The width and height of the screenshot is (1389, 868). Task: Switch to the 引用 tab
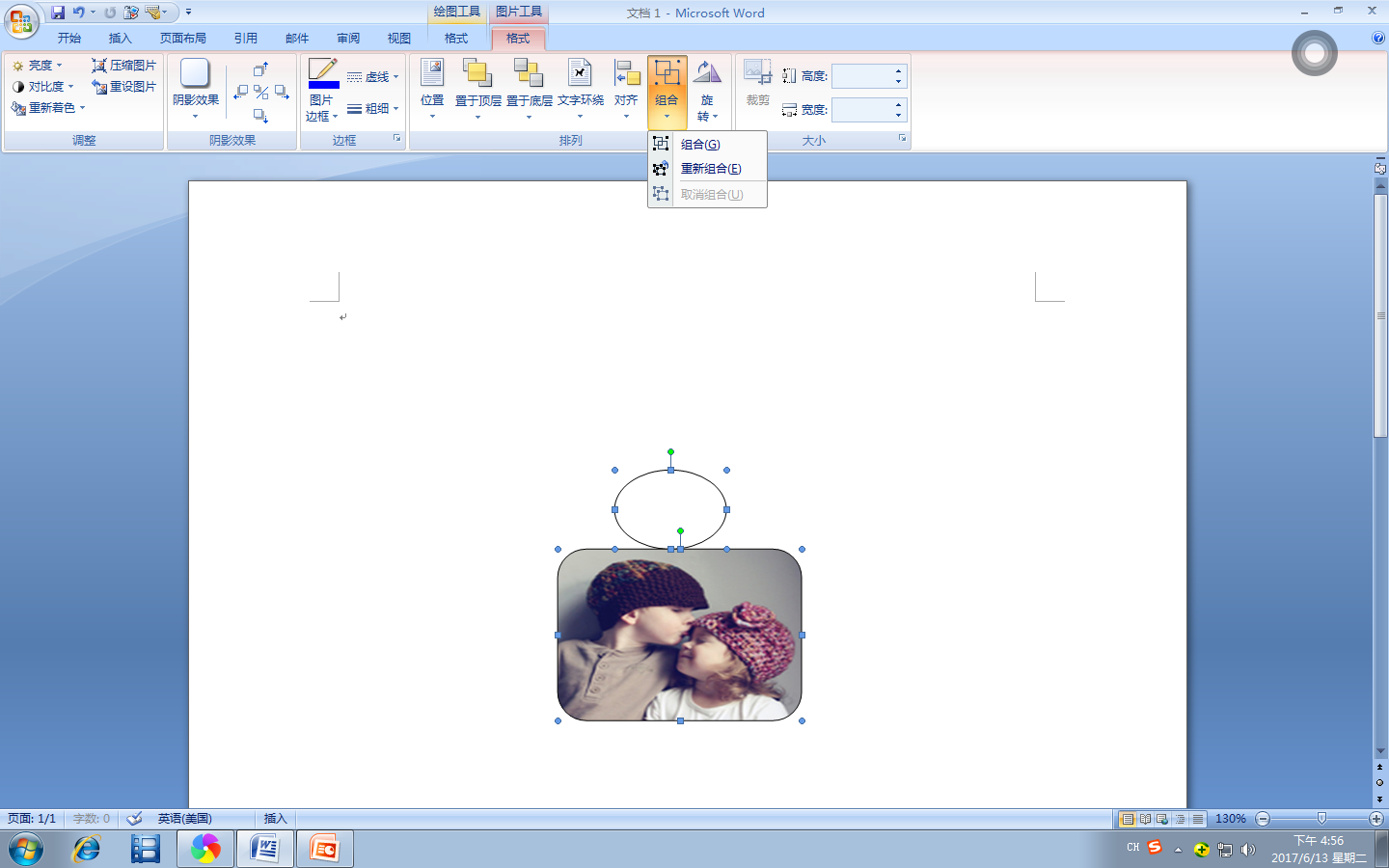pos(246,39)
